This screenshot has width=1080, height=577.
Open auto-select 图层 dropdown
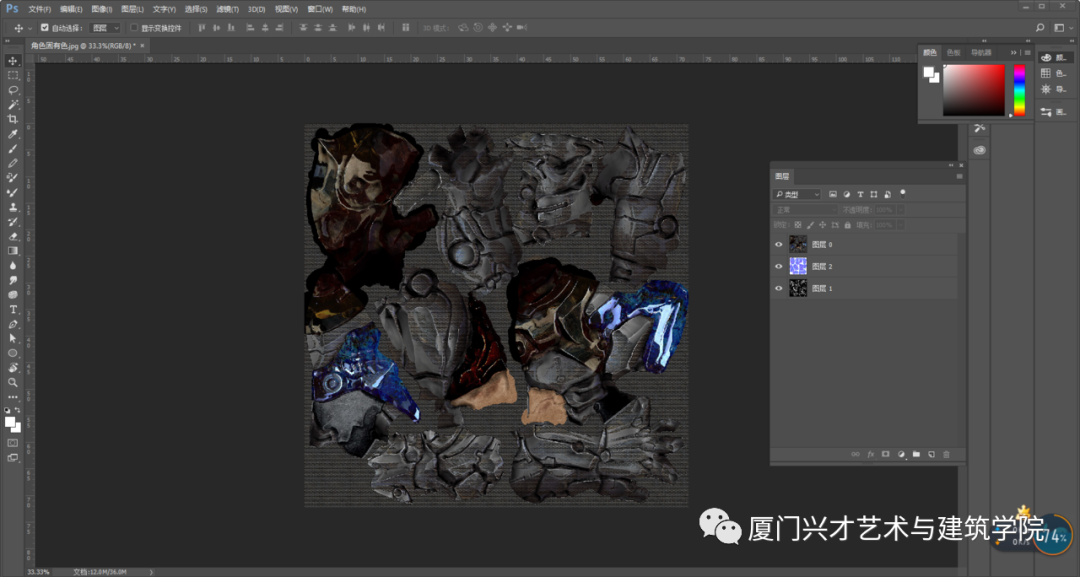point(105,28)
